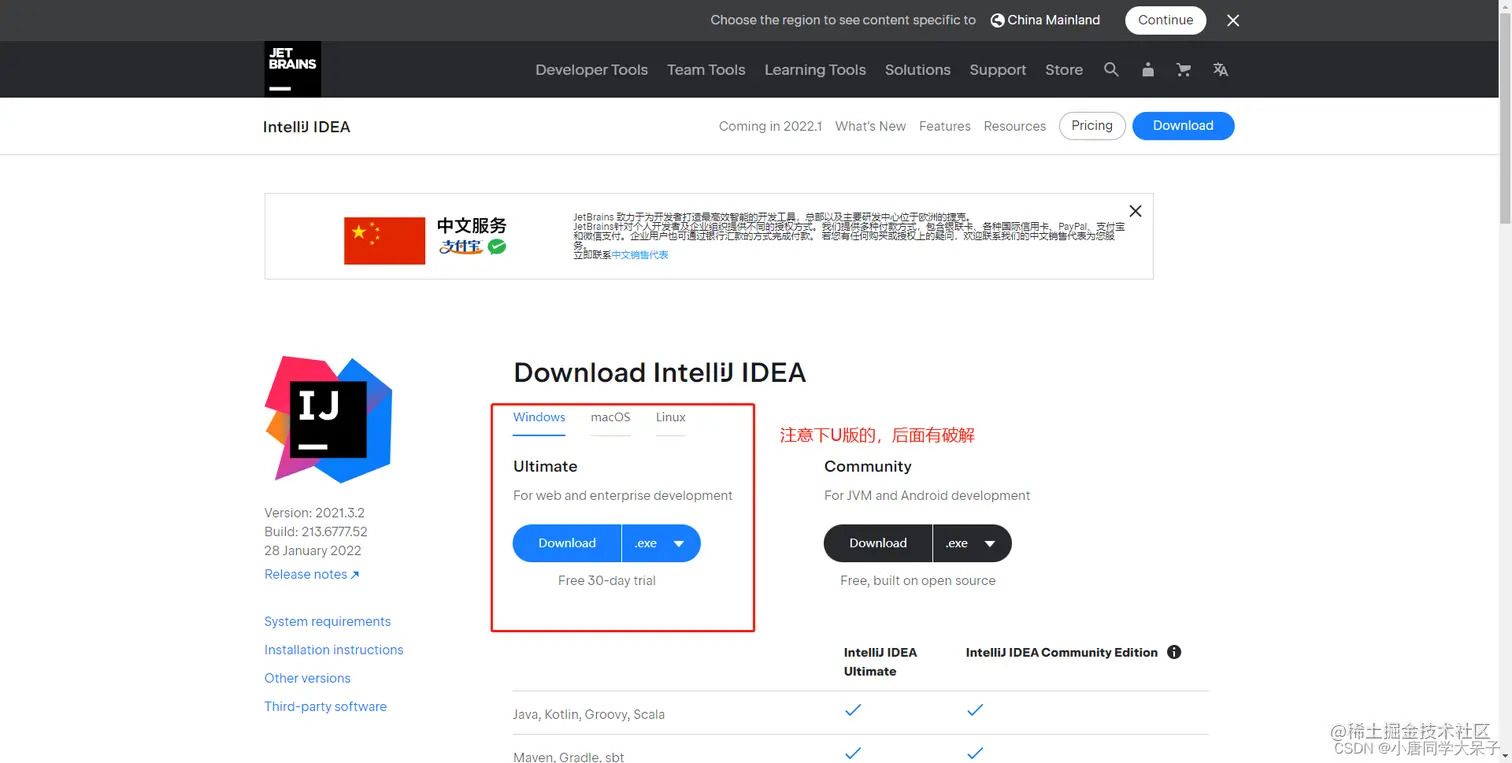This screenshot has height=763, width=1512.
Task: Open Other versions link
Action: [x=307, y=678]
